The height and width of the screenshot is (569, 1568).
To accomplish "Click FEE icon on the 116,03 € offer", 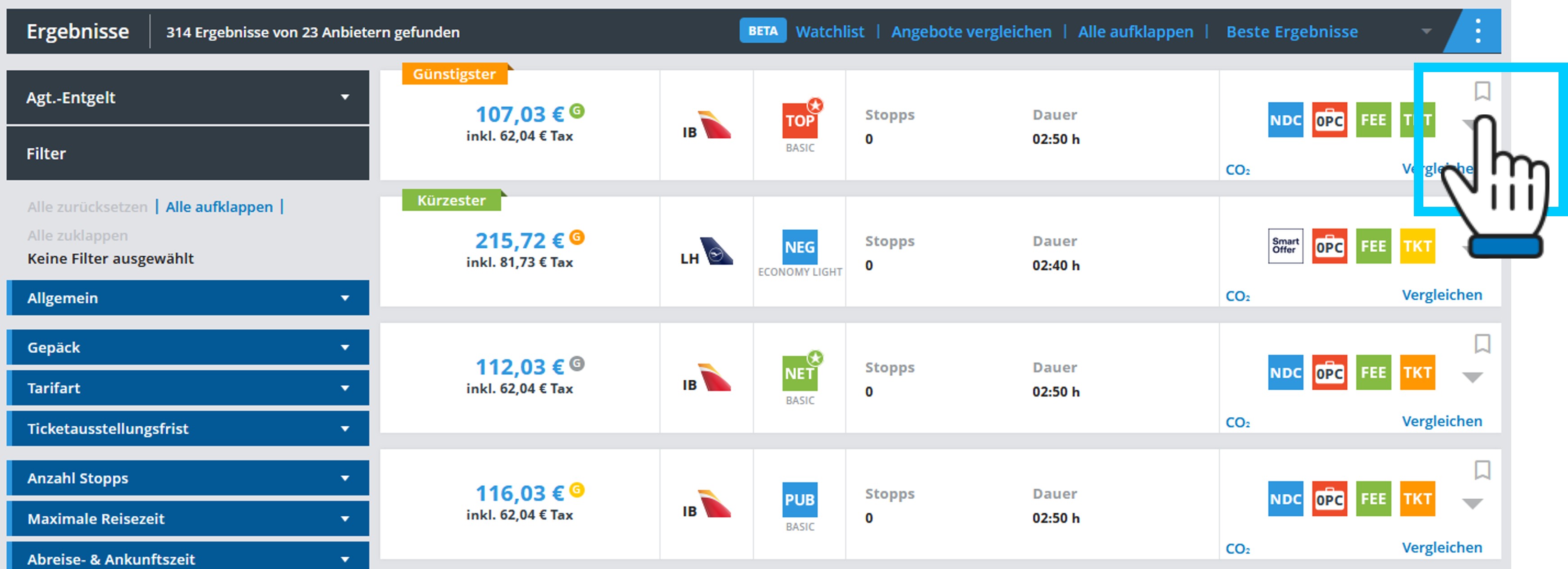I will [1373, 498].
